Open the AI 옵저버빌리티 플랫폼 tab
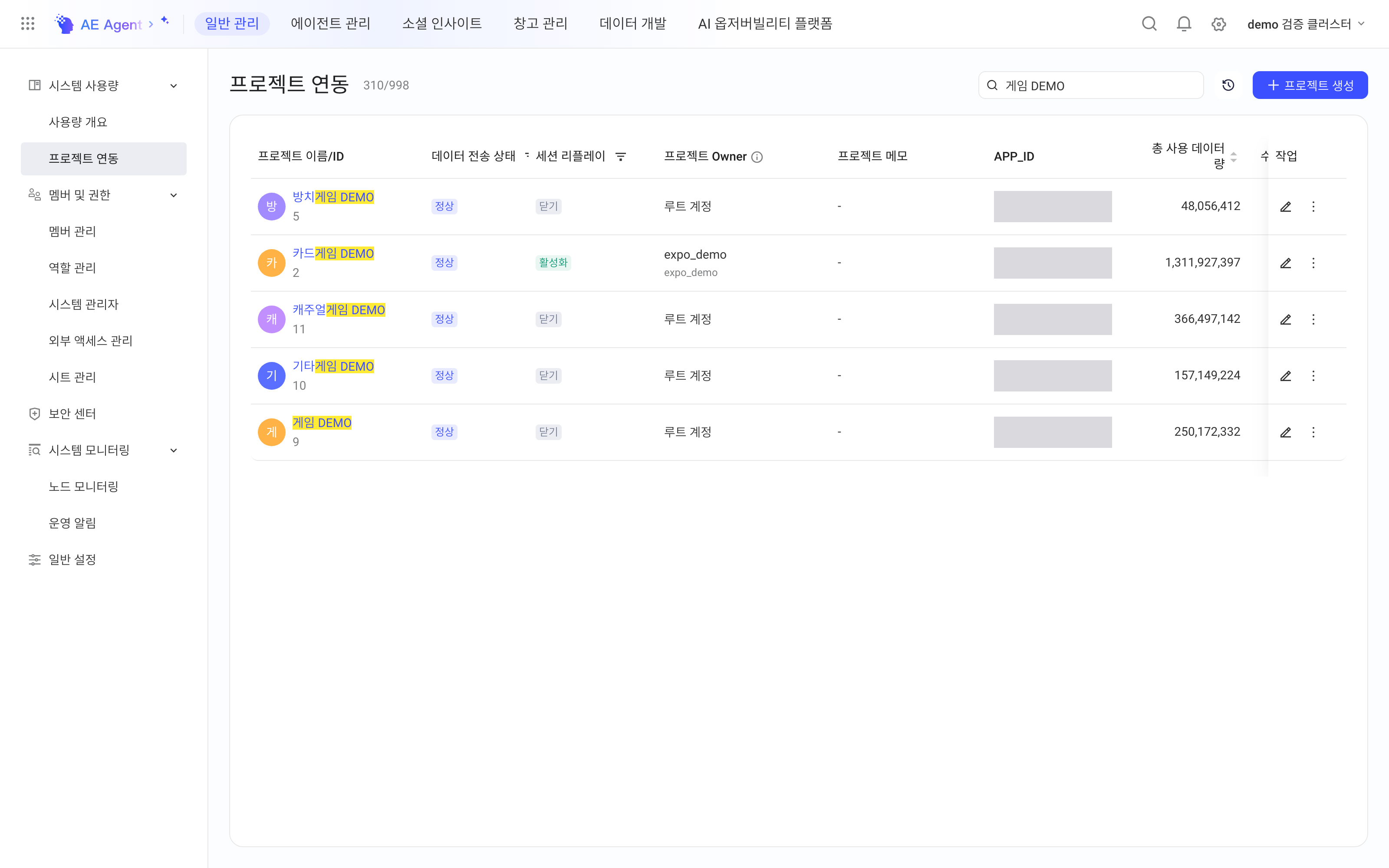Viewport: 1389px width, 868px height. (765, 23)
